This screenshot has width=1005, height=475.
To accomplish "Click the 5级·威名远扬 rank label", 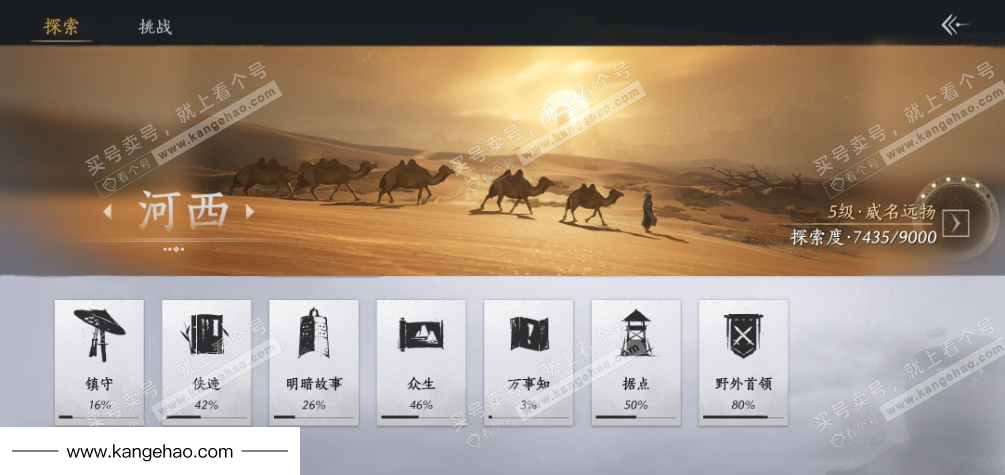I will click(882, 212).
